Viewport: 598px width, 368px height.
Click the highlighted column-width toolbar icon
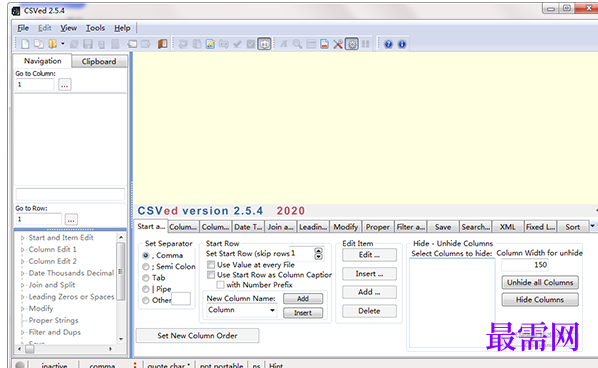pyautogui.click(x=264, y=44)
